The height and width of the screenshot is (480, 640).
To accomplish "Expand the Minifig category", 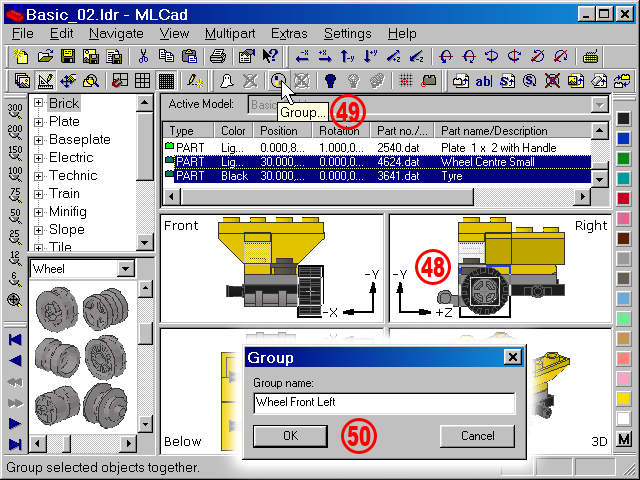I will click(x=38, y=211).
